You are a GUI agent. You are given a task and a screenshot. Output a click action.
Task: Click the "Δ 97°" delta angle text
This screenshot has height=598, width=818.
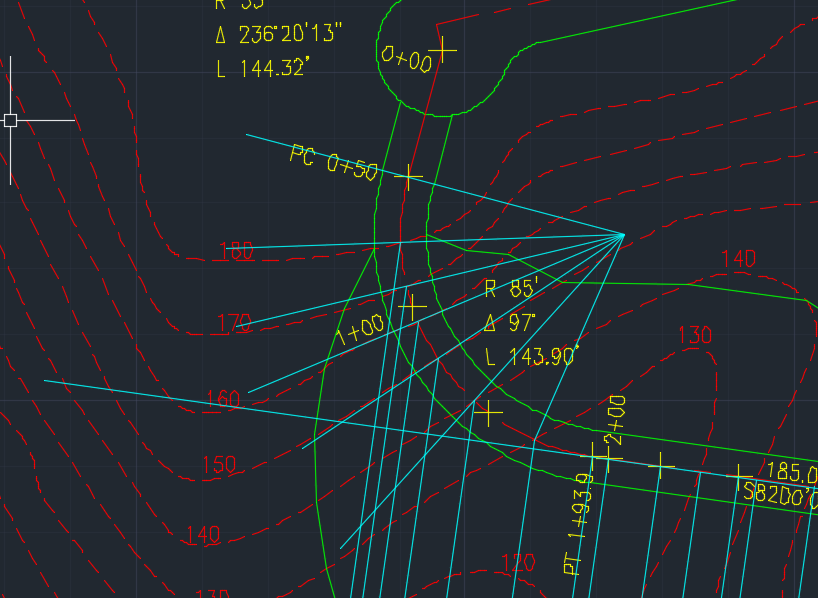click(x=510, y=323)
